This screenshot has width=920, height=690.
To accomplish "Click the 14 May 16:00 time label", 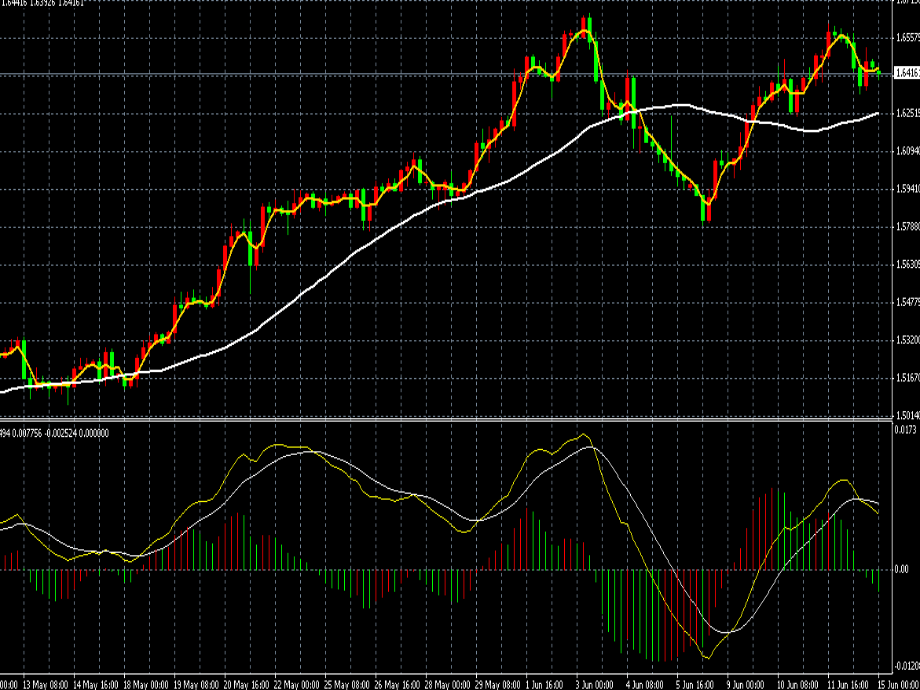I will point(96,685).
